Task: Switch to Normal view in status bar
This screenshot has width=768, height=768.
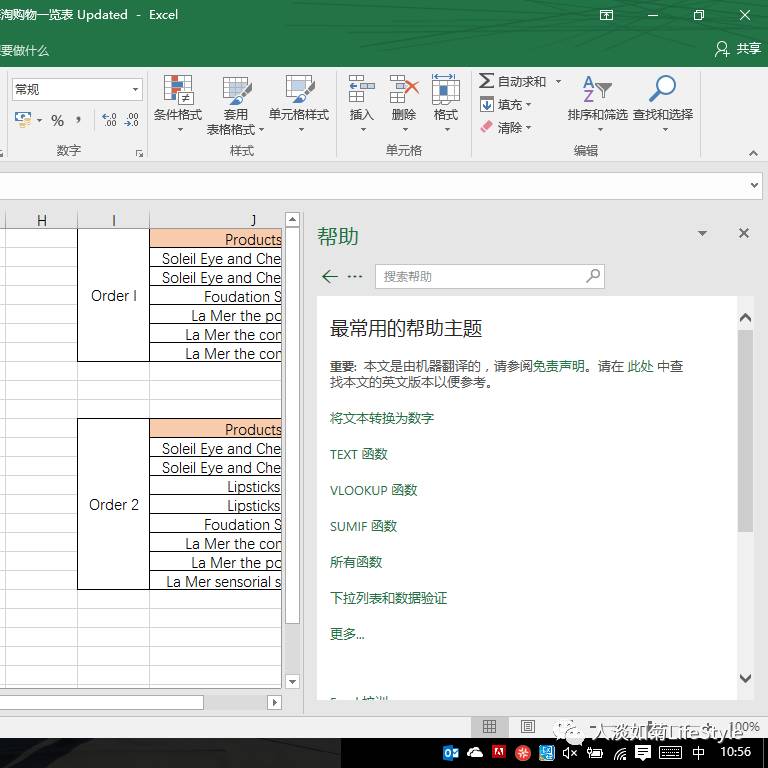Action: coord(489,726)
